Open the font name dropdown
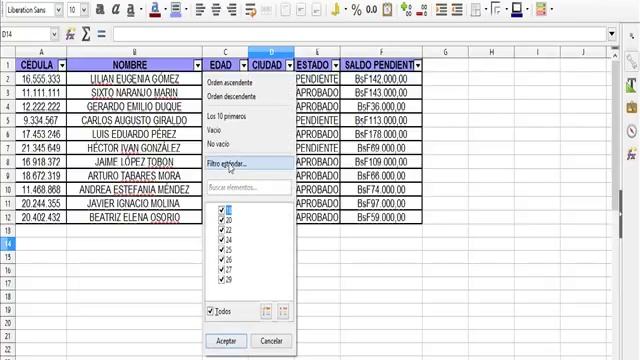This screenshot has width=640, height=360. [58, 10]
